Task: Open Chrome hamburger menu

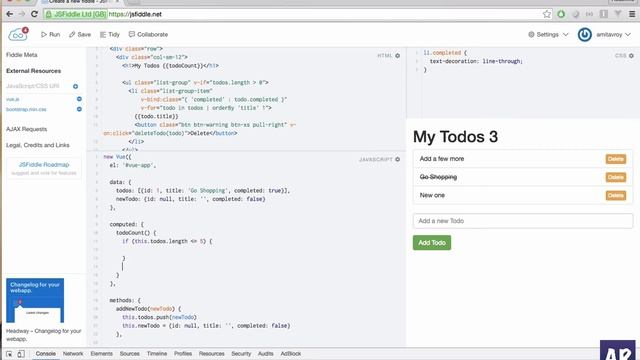Action: (632, 14)
